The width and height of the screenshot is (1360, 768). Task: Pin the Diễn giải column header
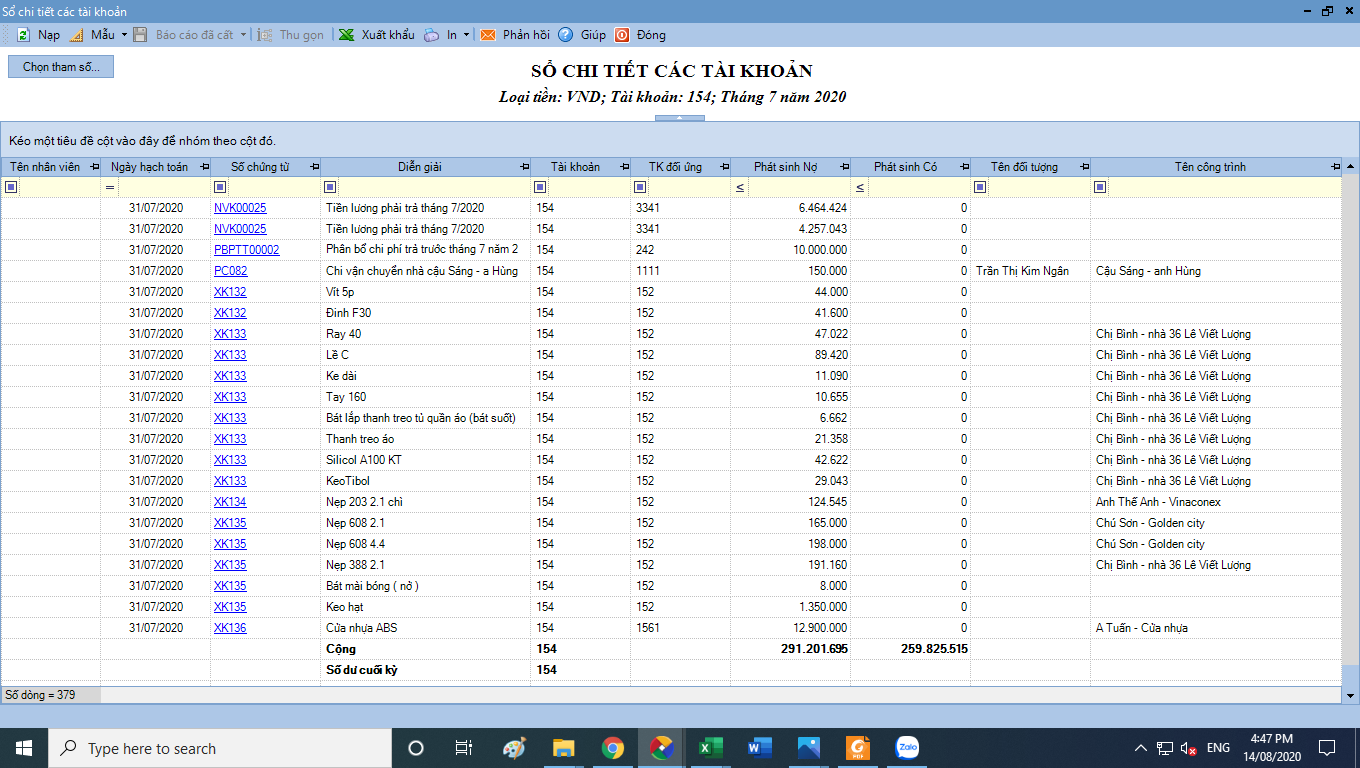(x=524, y=167)
